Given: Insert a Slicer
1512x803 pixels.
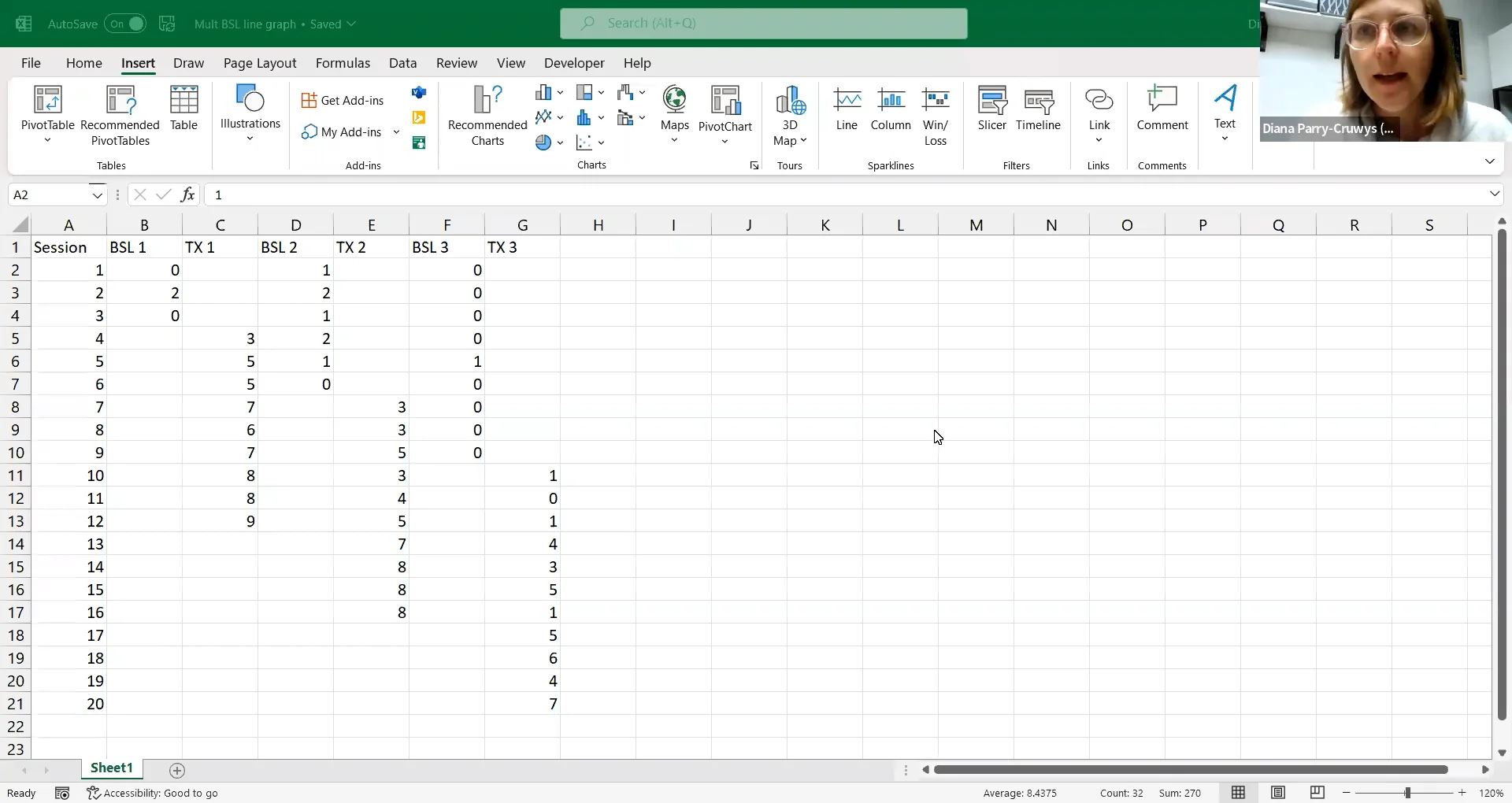Looking at the screenshot, I should tap(991, 110).
